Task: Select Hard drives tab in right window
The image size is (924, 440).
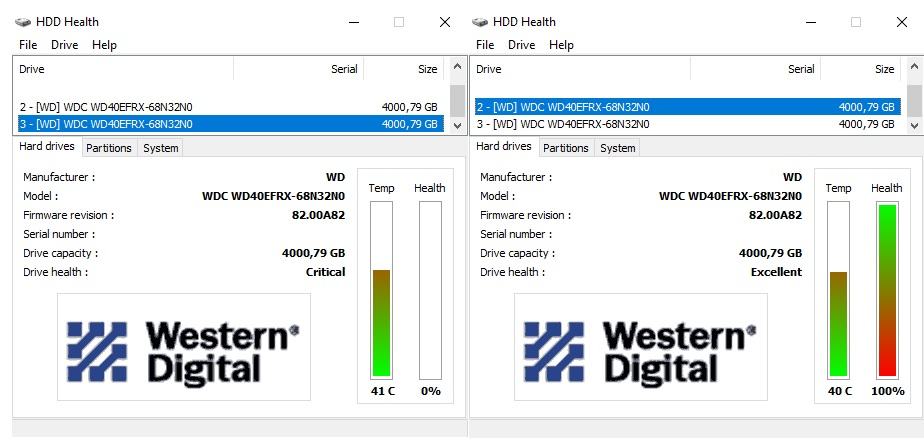Action: pyautogui.click(x=504, y=146)
